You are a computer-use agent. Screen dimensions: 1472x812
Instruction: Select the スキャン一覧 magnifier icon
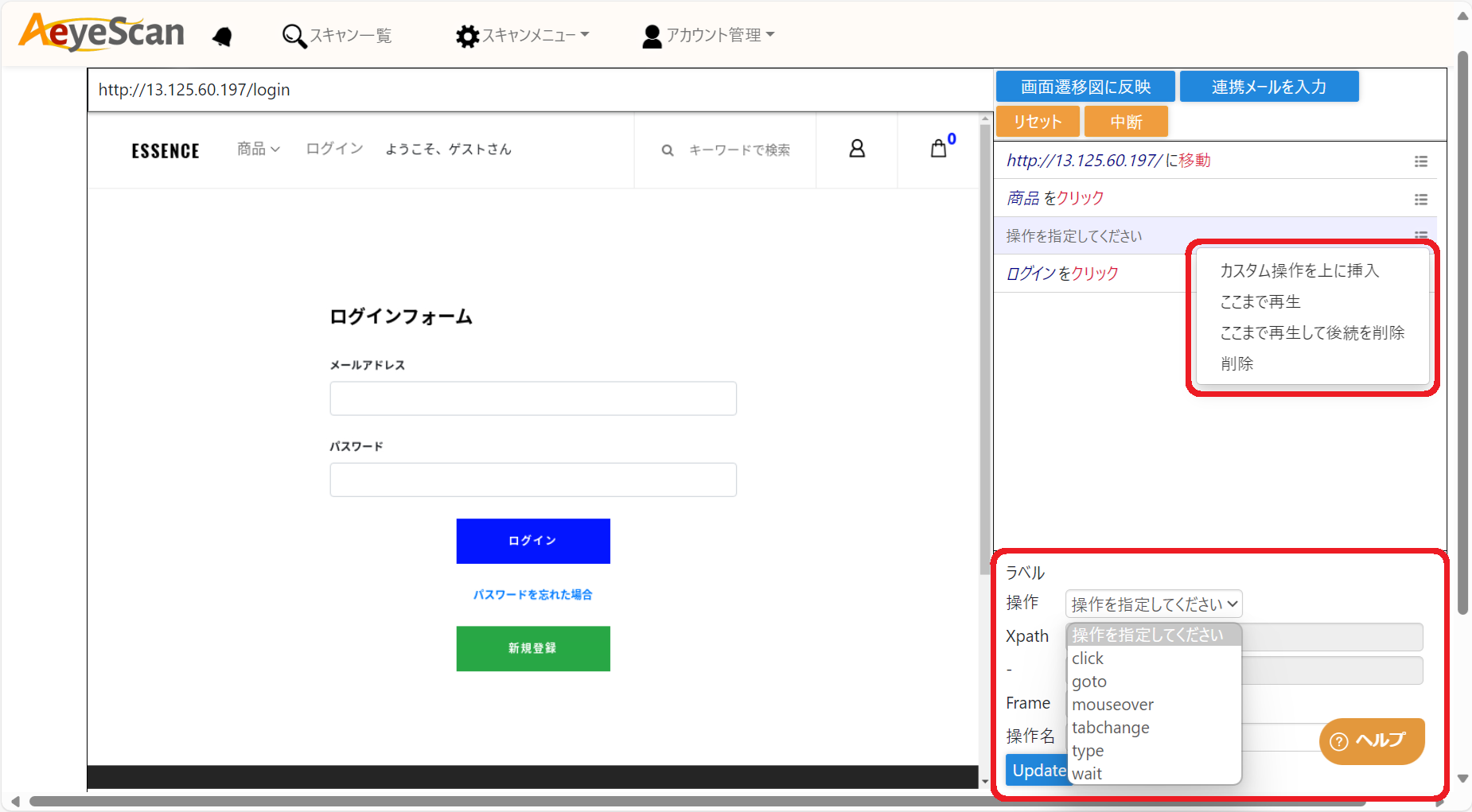tap(294, 35)
